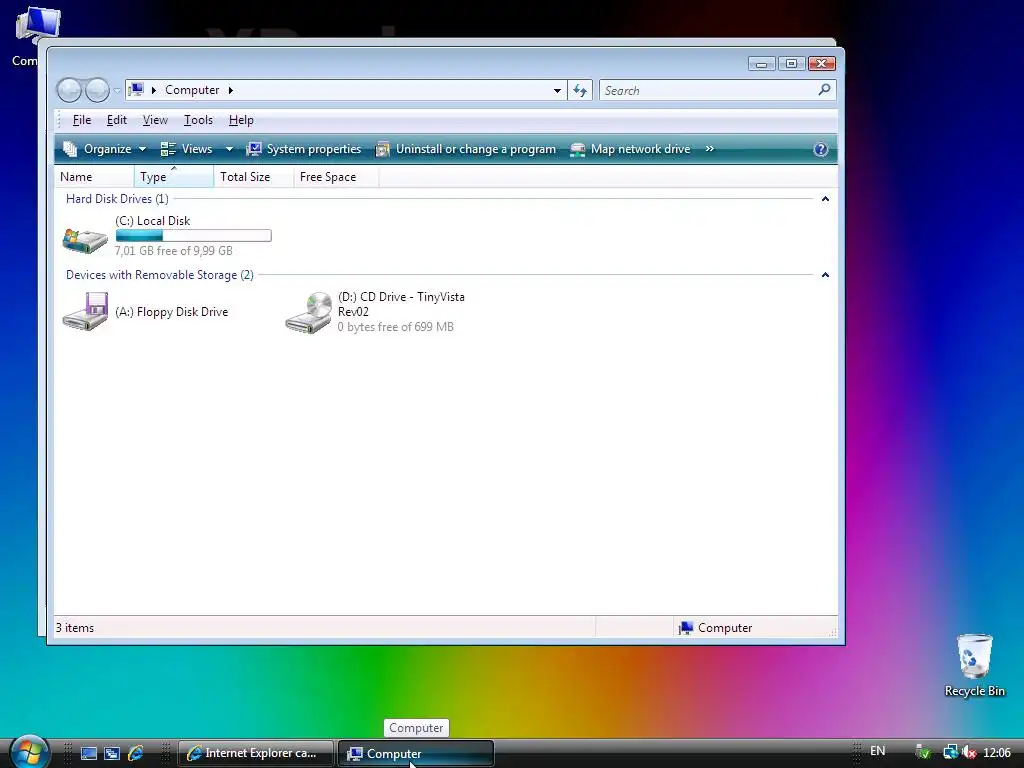Sort by Type column header
Image resolution: width=1024 pixels, height=768 pixels.
[174, 177]
